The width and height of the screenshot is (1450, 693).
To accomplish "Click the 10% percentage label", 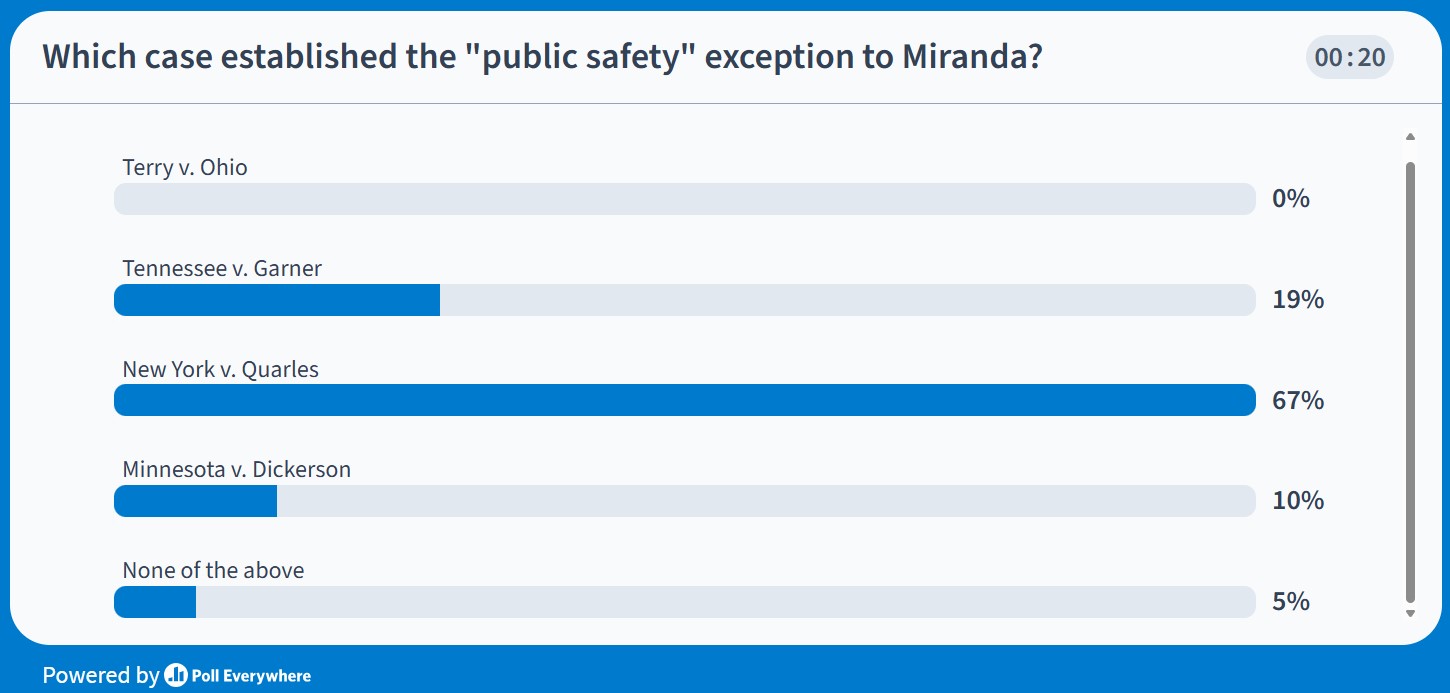I will [x=1297, y=500].
